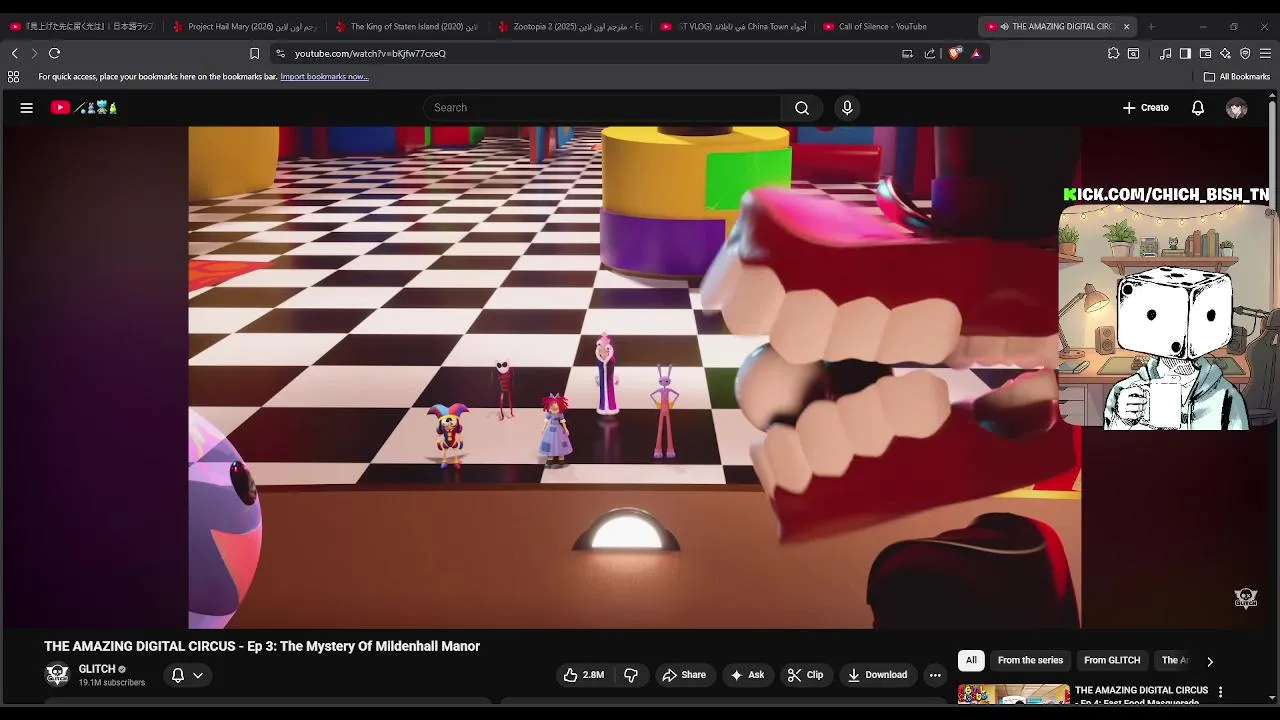The width and height of the screenshot is (1280, 720).
Task: Go forward with the browser arrow
Action: [34, 53]
